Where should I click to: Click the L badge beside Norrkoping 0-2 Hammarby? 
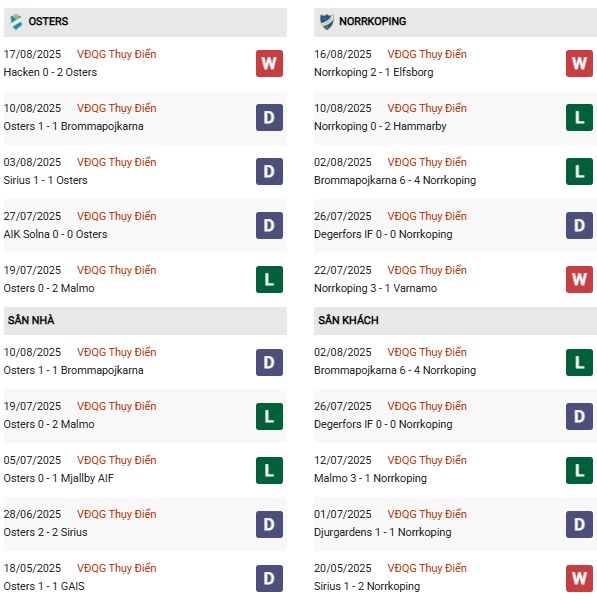[x=579, y=117]
